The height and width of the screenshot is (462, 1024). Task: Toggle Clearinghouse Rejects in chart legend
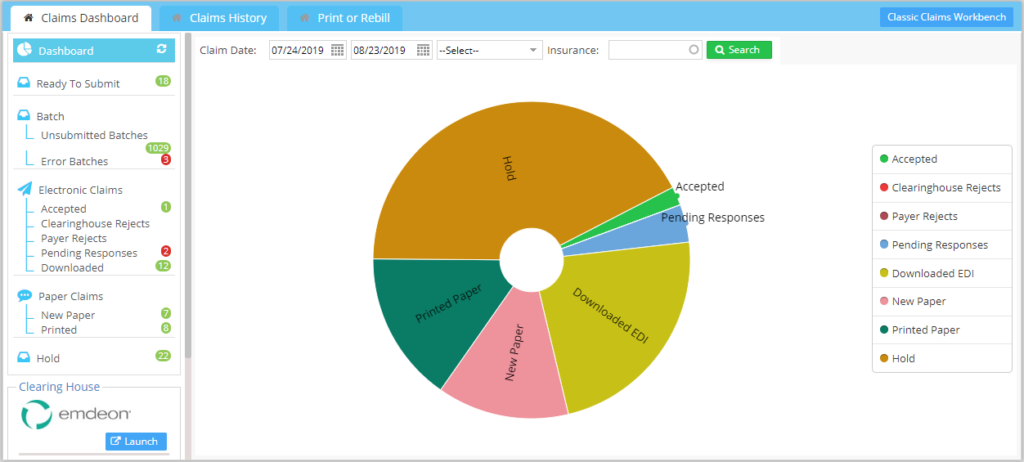(942, 188)
